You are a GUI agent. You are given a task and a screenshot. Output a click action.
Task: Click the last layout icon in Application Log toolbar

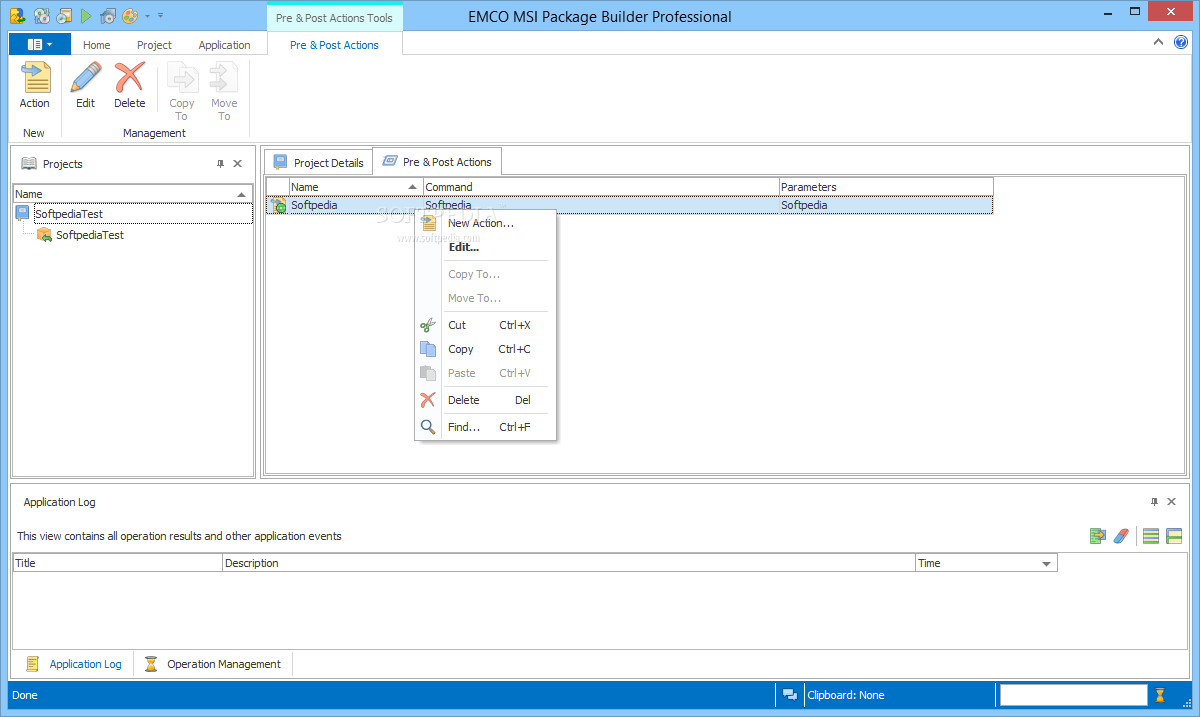point(1174,536)
